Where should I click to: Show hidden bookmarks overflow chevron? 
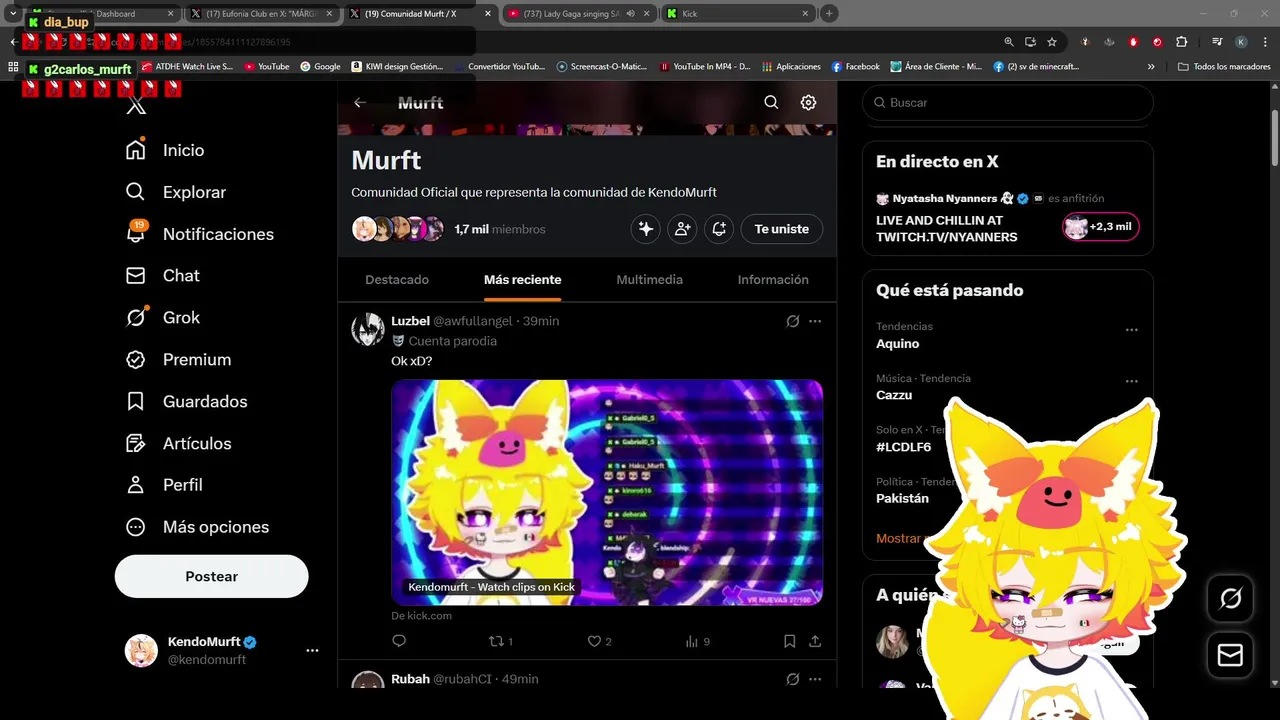pos(1151,67)
